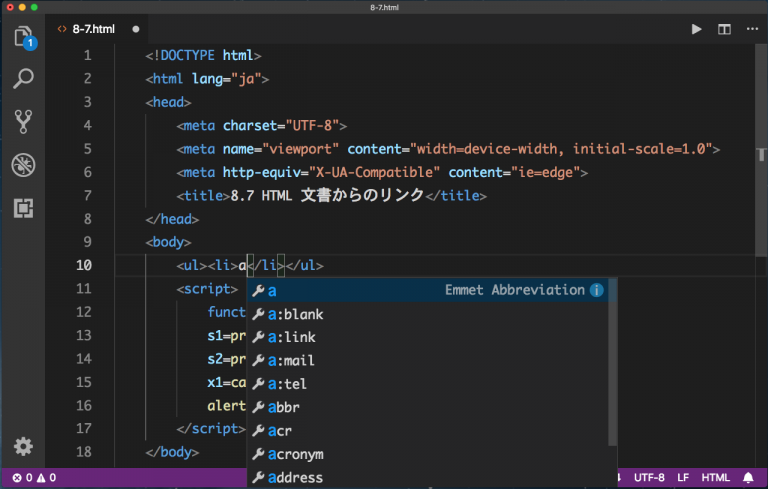Click the closing </script> tag
768x489 pixels.
(x=211, y=428)
